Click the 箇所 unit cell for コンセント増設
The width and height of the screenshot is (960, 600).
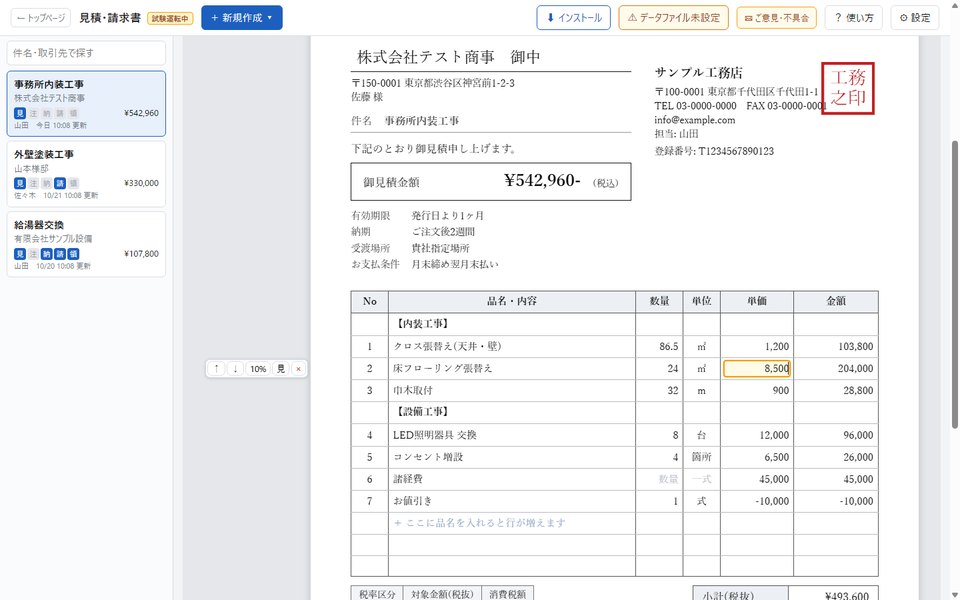[x=702, y=457]
